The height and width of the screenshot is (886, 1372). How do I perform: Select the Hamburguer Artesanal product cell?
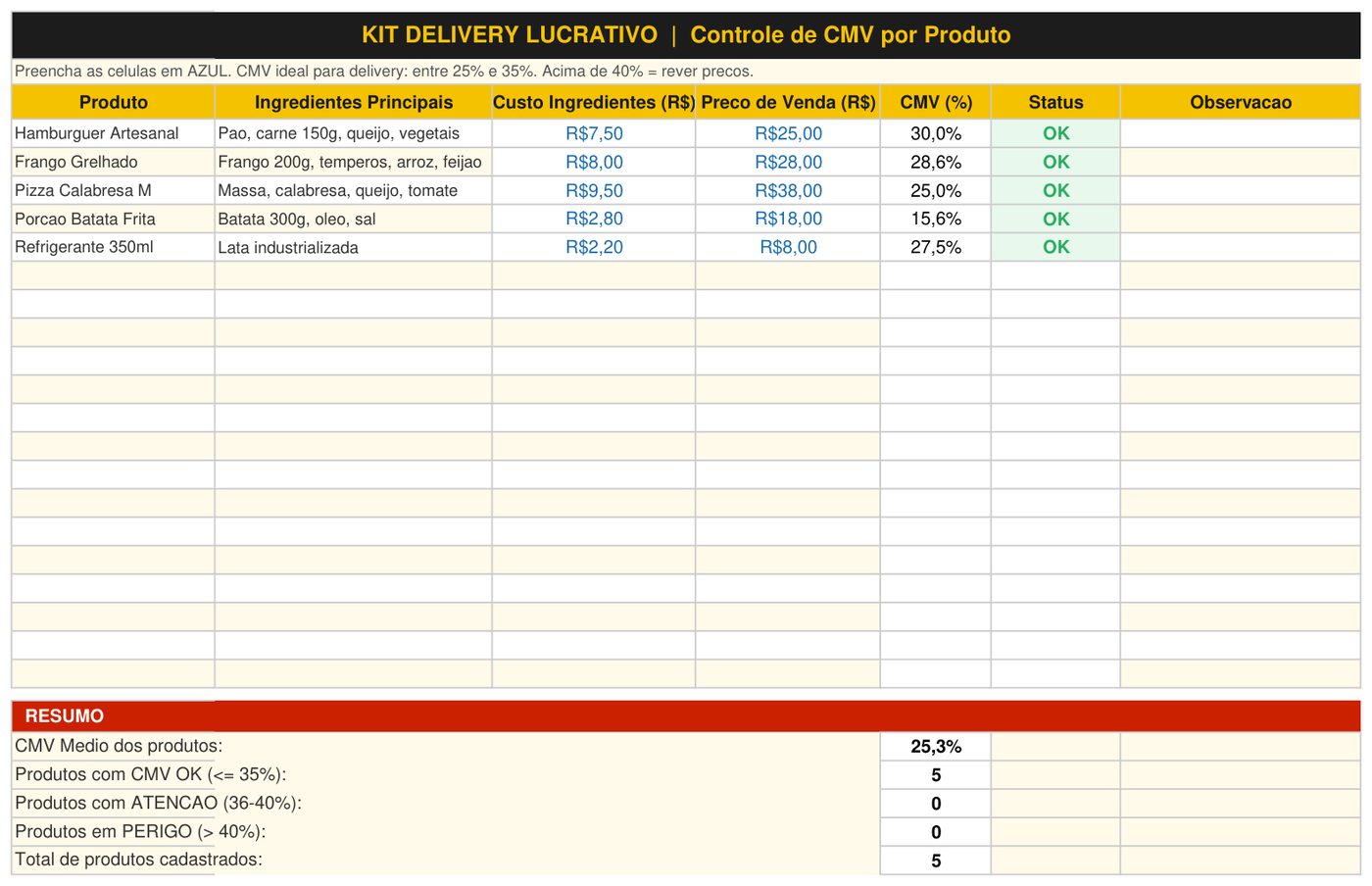(113, 133)
